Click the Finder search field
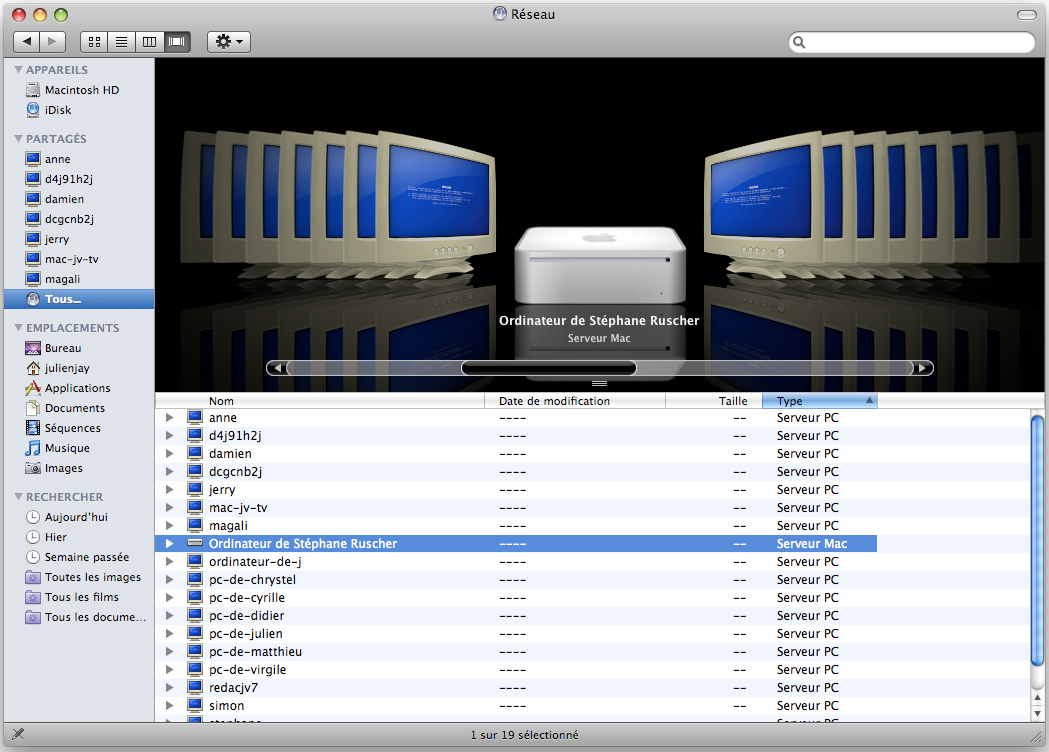Image resolution: width=1049 pixels, height=752 pixels. [912, 42]
